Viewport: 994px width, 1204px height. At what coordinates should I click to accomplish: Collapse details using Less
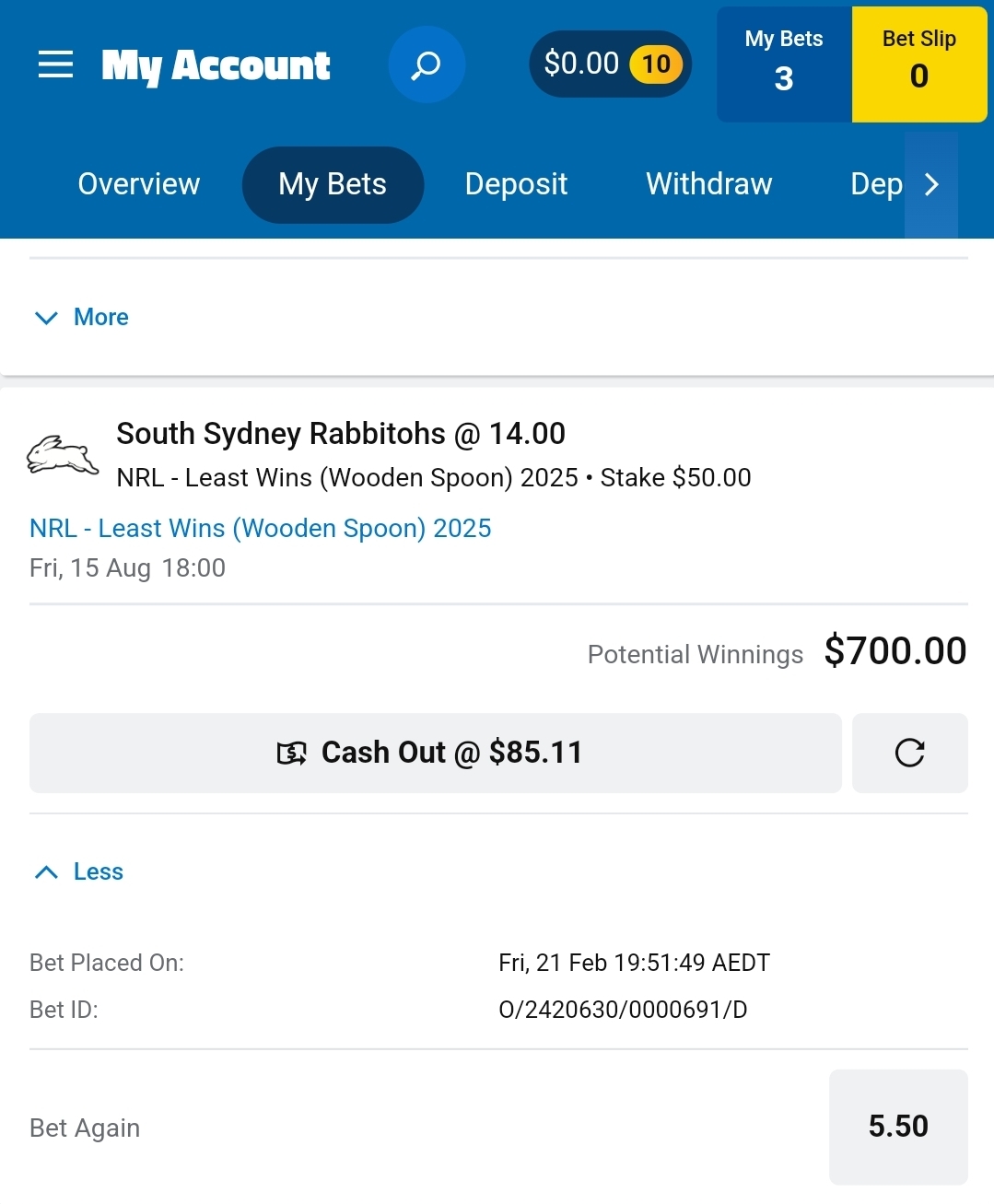tap(98, 871)
